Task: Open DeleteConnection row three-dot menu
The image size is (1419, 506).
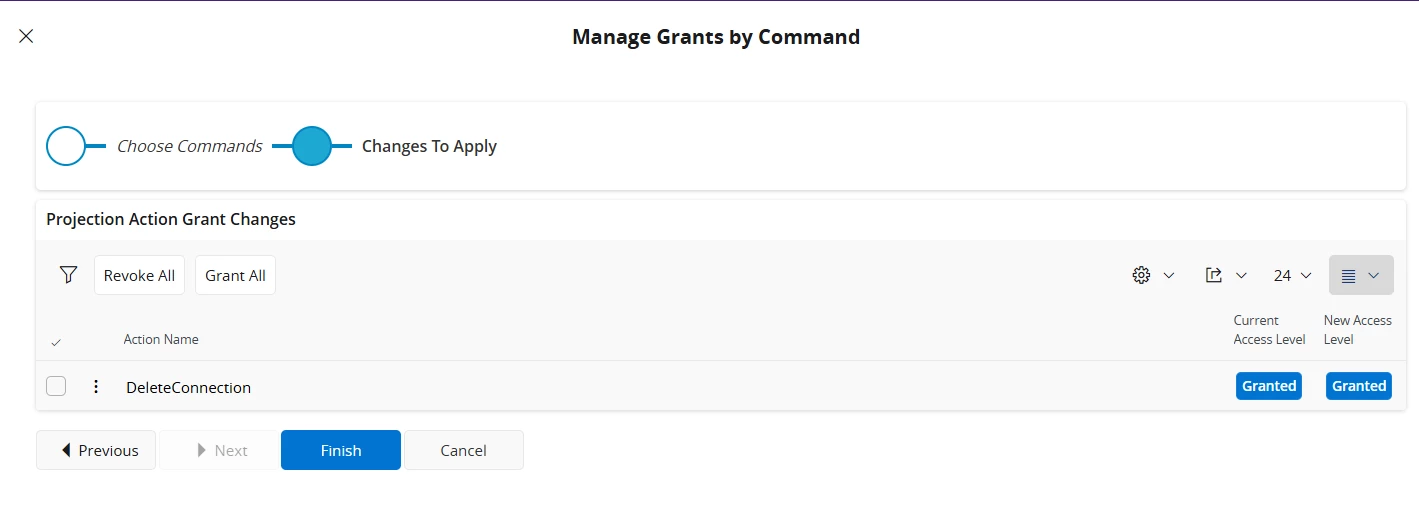Action: point(96,387)
